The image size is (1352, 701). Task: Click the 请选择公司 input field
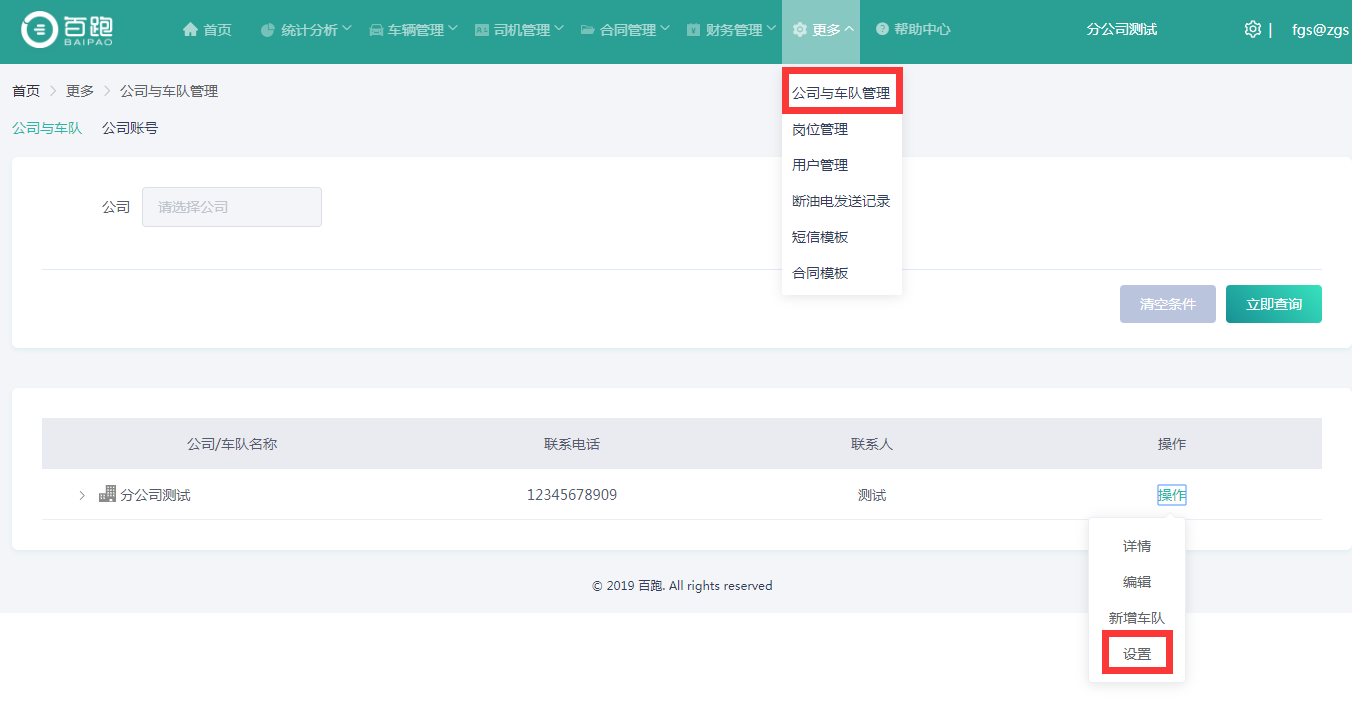[232, 207]
